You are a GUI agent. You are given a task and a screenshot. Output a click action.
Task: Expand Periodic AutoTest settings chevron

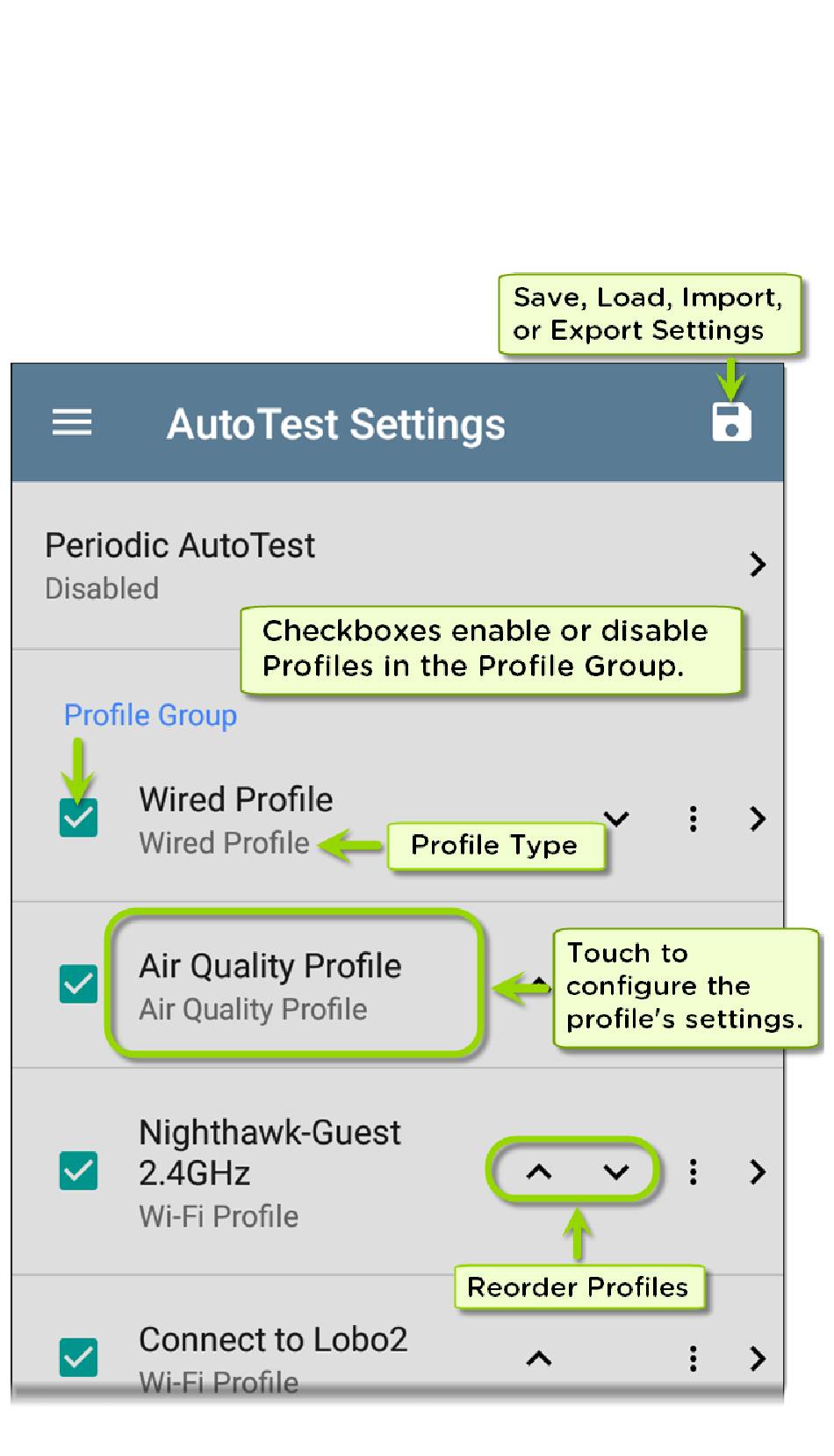tap(758, 564)
